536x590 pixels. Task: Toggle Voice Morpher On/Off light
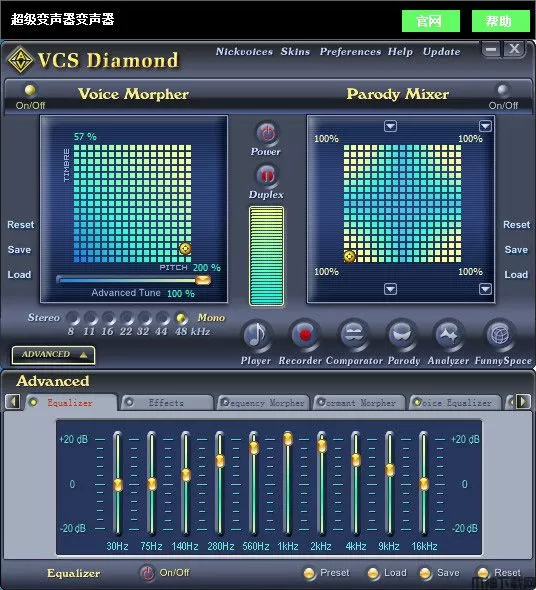[x=30, y=90]
